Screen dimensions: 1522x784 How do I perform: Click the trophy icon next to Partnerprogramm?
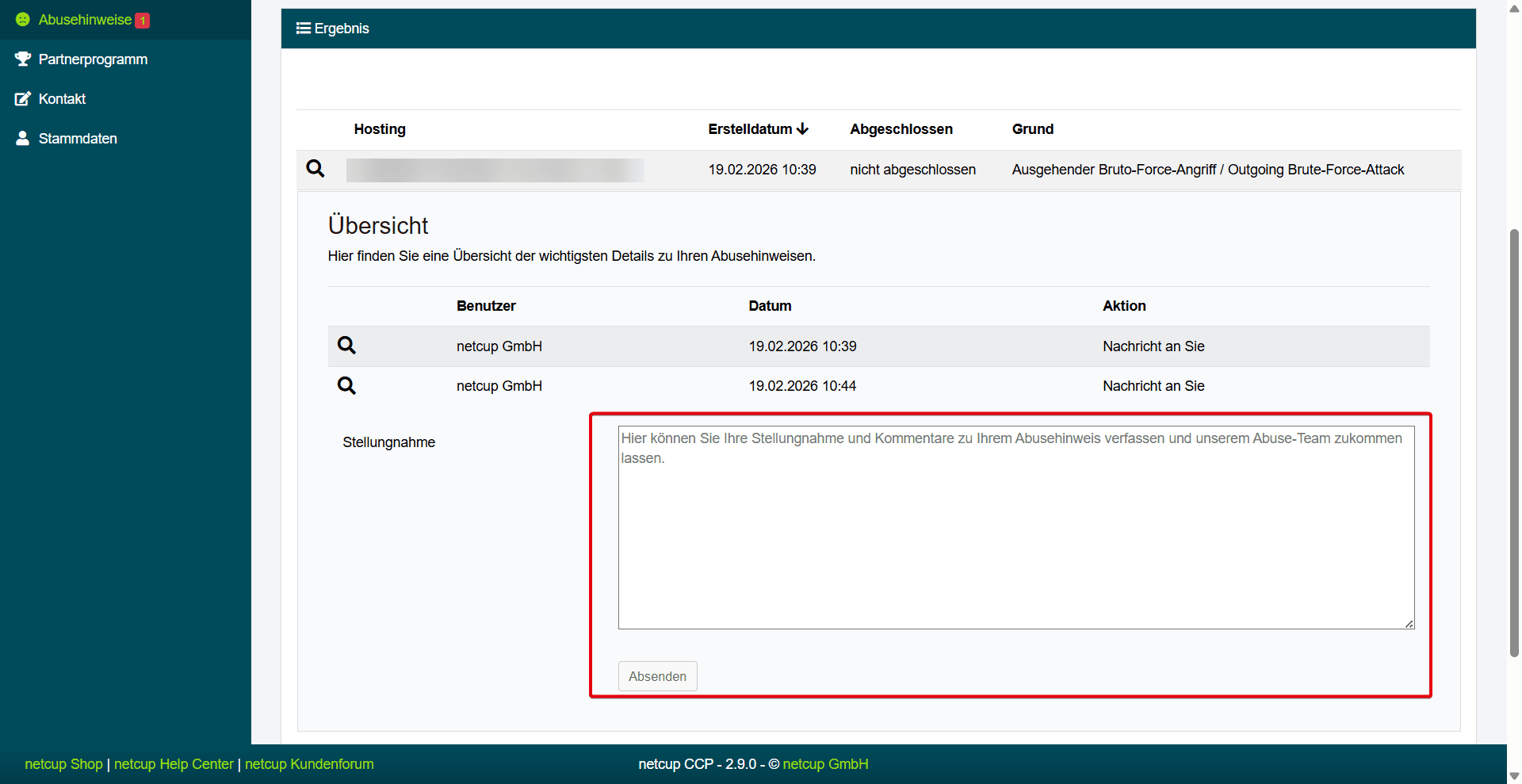click(x=23, y=59)
